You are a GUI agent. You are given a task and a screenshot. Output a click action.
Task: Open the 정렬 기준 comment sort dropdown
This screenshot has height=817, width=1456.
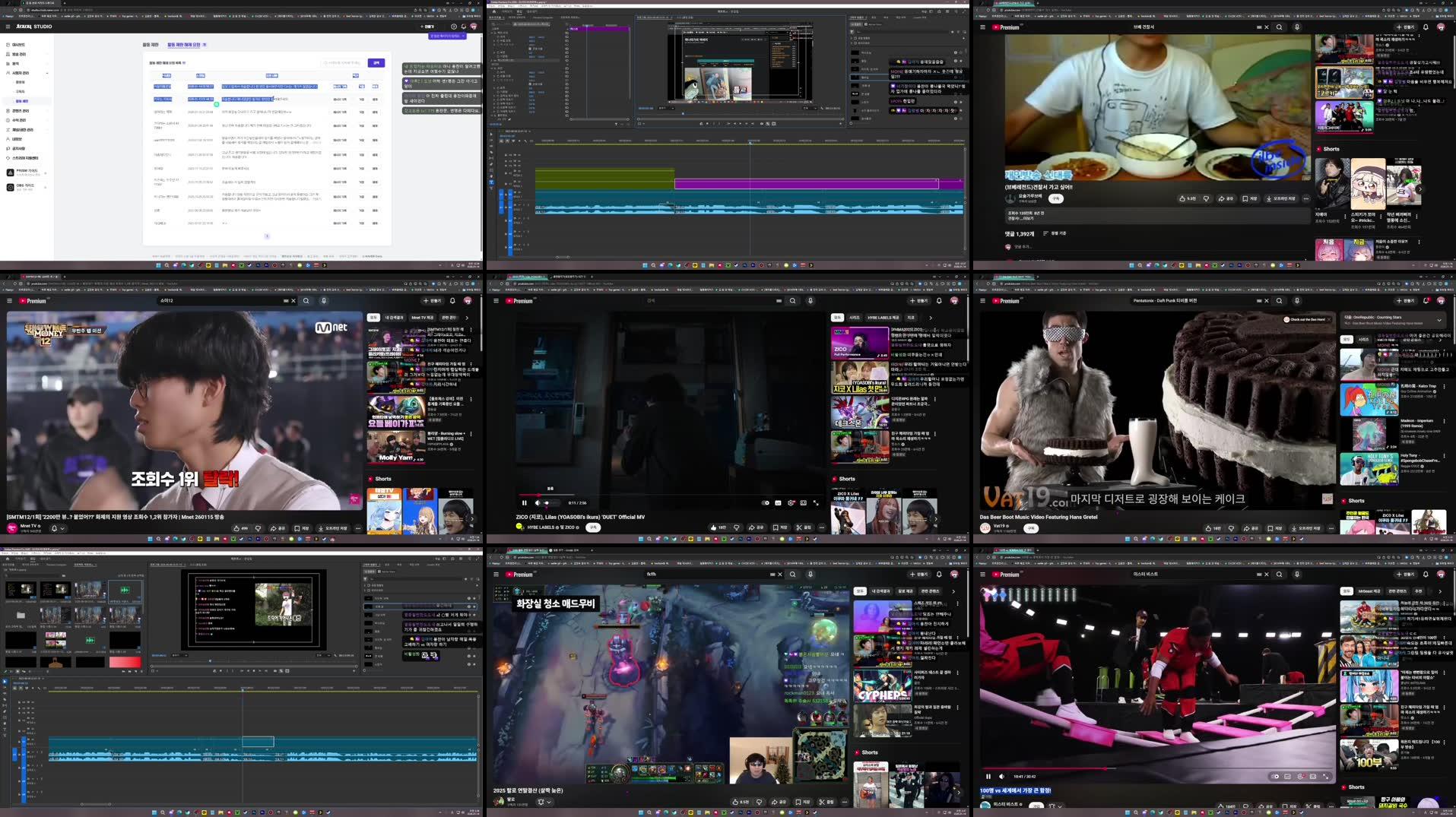pyautogui.click(x=1057, y=233)
